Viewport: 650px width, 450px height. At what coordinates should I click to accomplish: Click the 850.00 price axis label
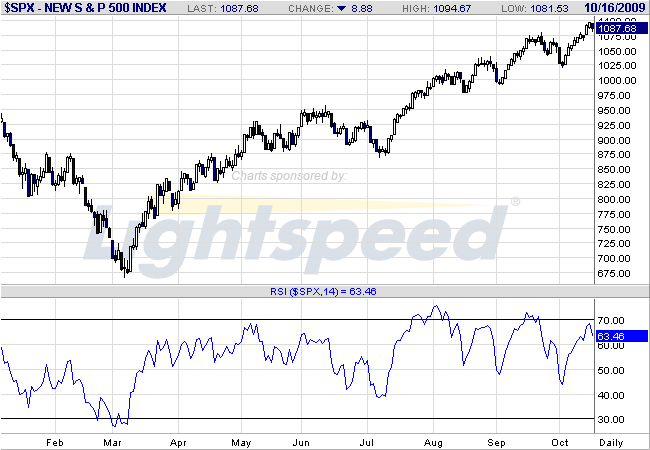(614, 169)
